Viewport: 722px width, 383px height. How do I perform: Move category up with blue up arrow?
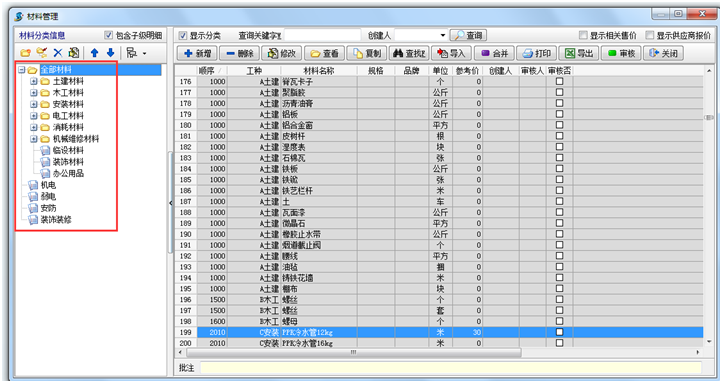point(94,53)
